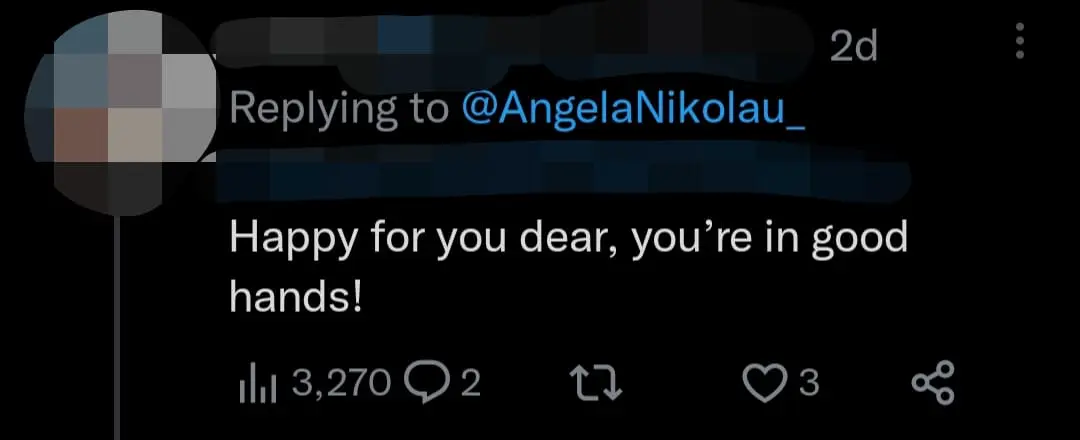Screen dimensions: 1080x440
Task: Click the 3,270 views count
Action: pos(340,383)
